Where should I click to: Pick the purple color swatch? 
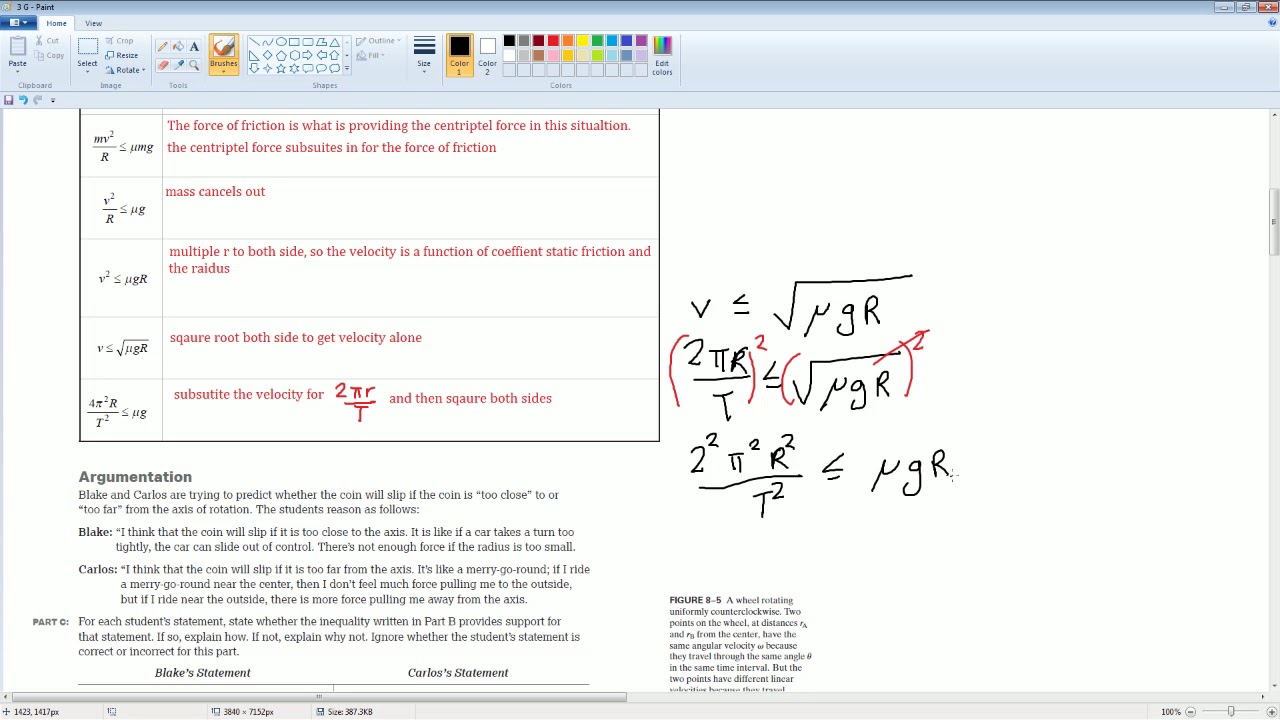click(x=641, y=41)
